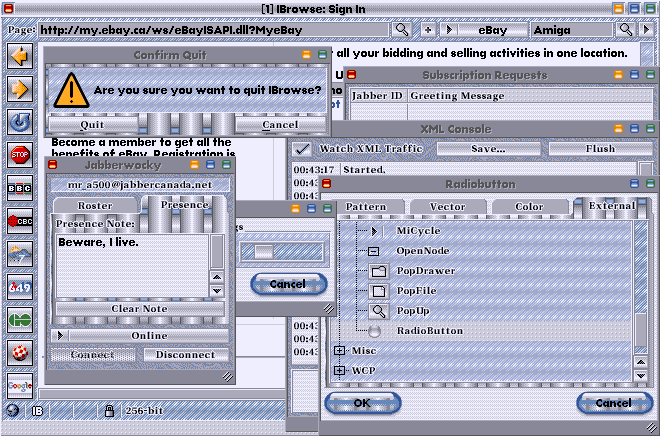Click Save... in the XML Console

488,149
